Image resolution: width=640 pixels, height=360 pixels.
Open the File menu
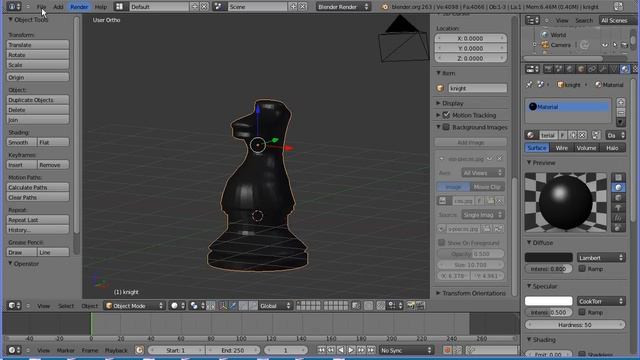[41, 7]
